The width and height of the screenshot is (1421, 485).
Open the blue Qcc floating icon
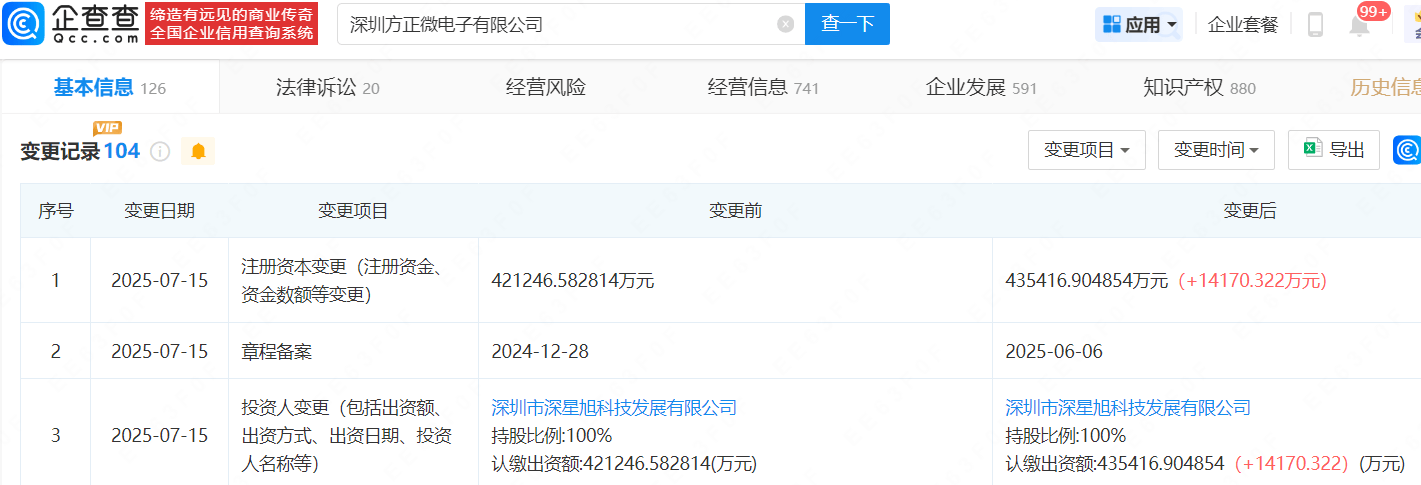pyautogui.click(x=1408, y=151)
